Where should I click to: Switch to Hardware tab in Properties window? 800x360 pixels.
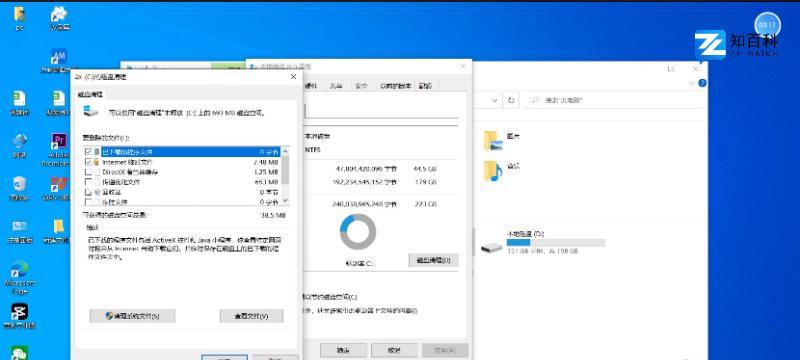click(311, 86)
